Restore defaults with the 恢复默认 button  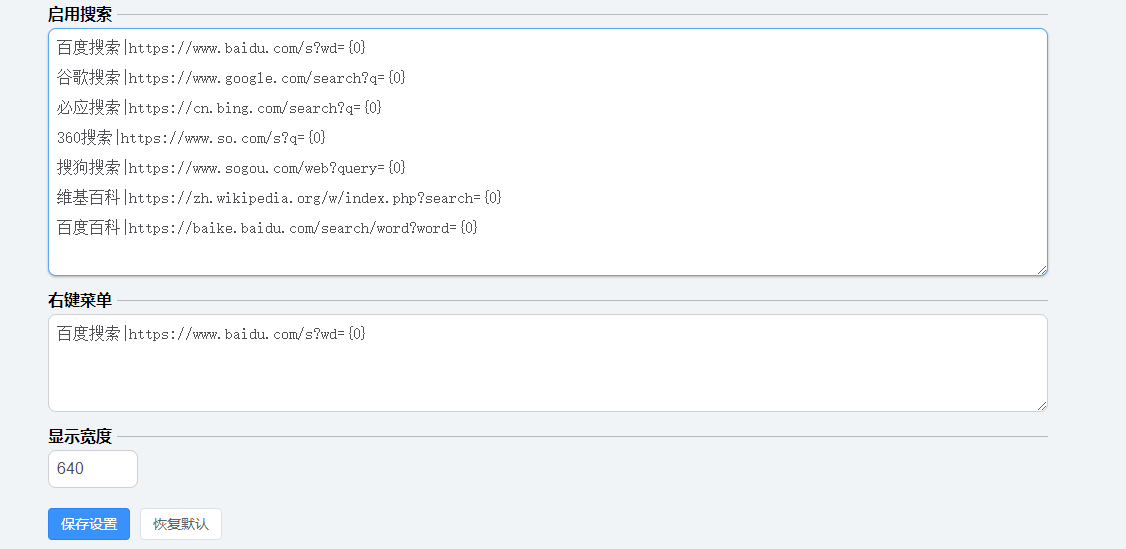[181, 524]
